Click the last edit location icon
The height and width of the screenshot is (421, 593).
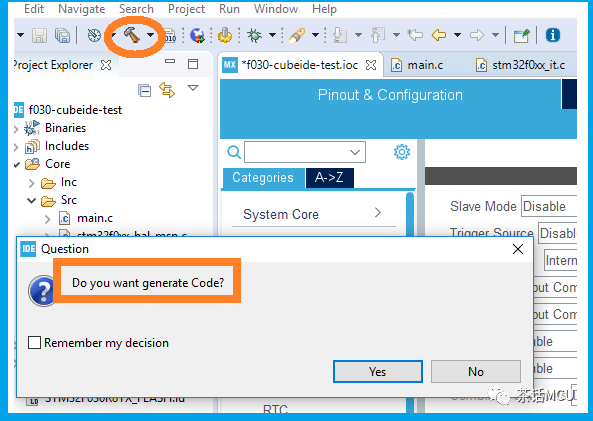pyautogui.click(x=415, y=35)
